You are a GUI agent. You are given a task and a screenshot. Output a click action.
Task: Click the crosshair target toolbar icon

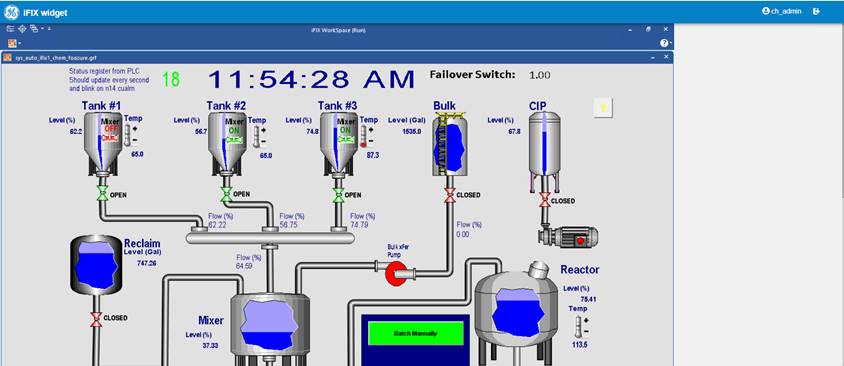(22, 29)
